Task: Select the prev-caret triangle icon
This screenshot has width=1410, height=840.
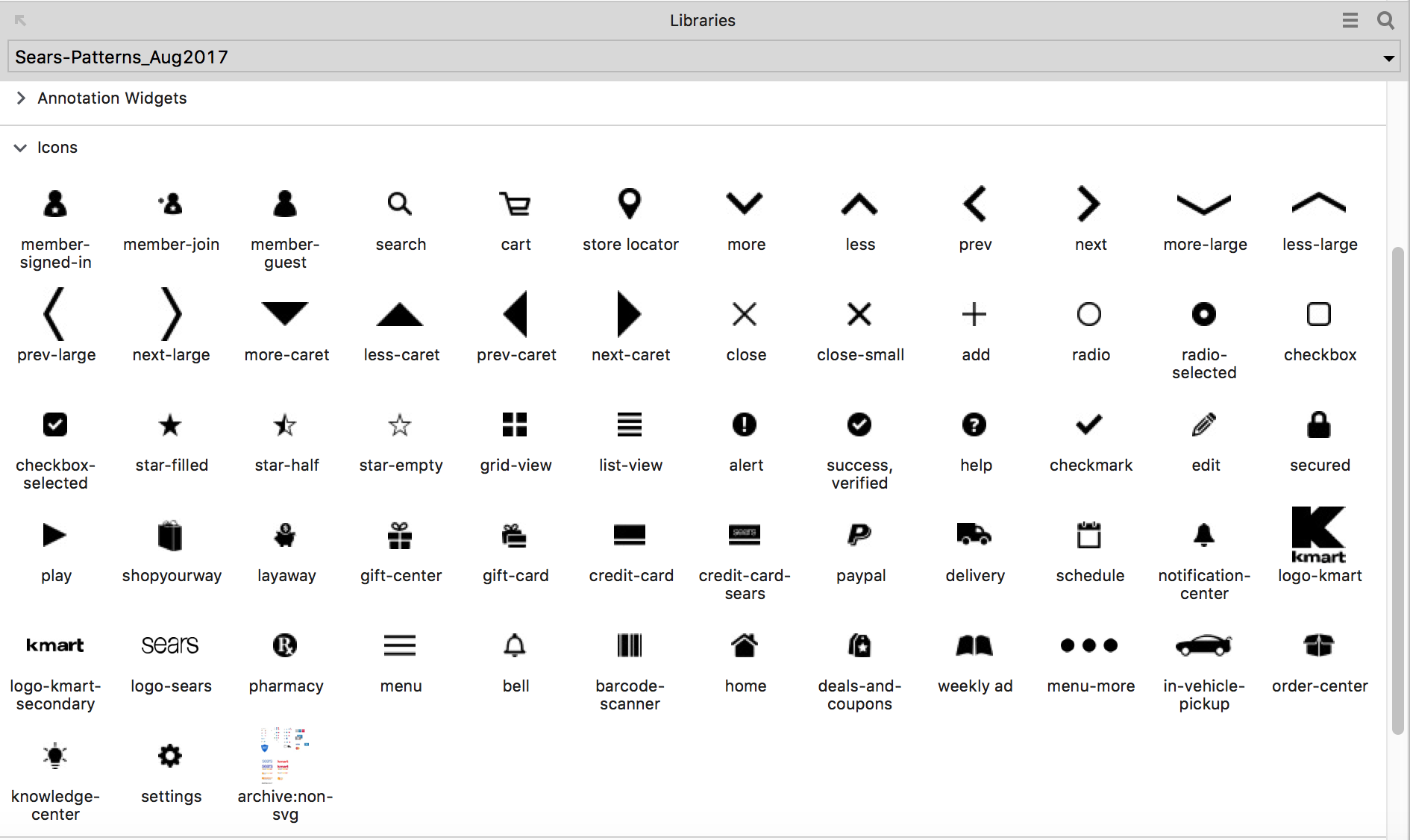Action: point(515,314)
